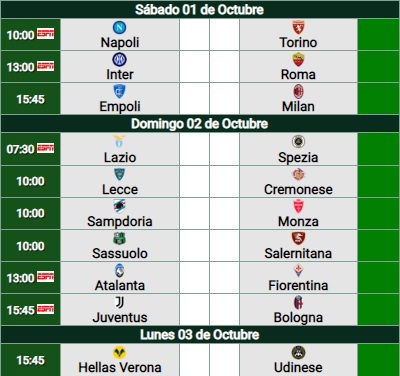Click the ESPN logo for Juventus match
Screen dimensions: 400x376
point(45,309)
